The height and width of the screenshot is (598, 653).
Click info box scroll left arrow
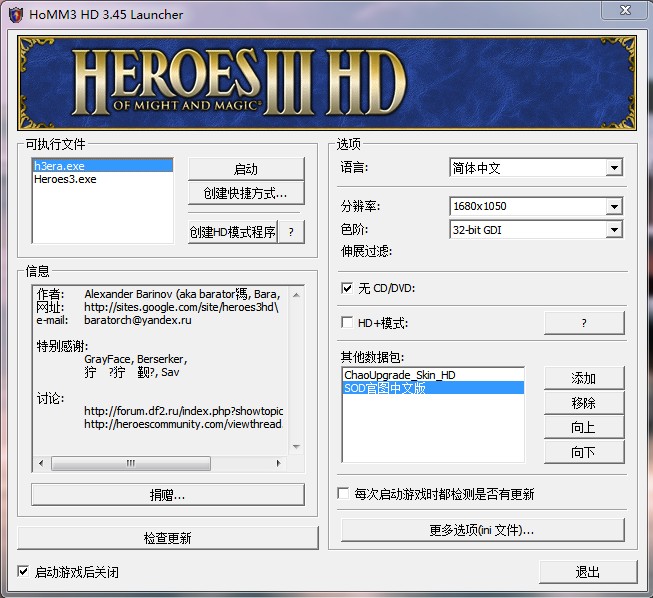click(x=41, y=463)
